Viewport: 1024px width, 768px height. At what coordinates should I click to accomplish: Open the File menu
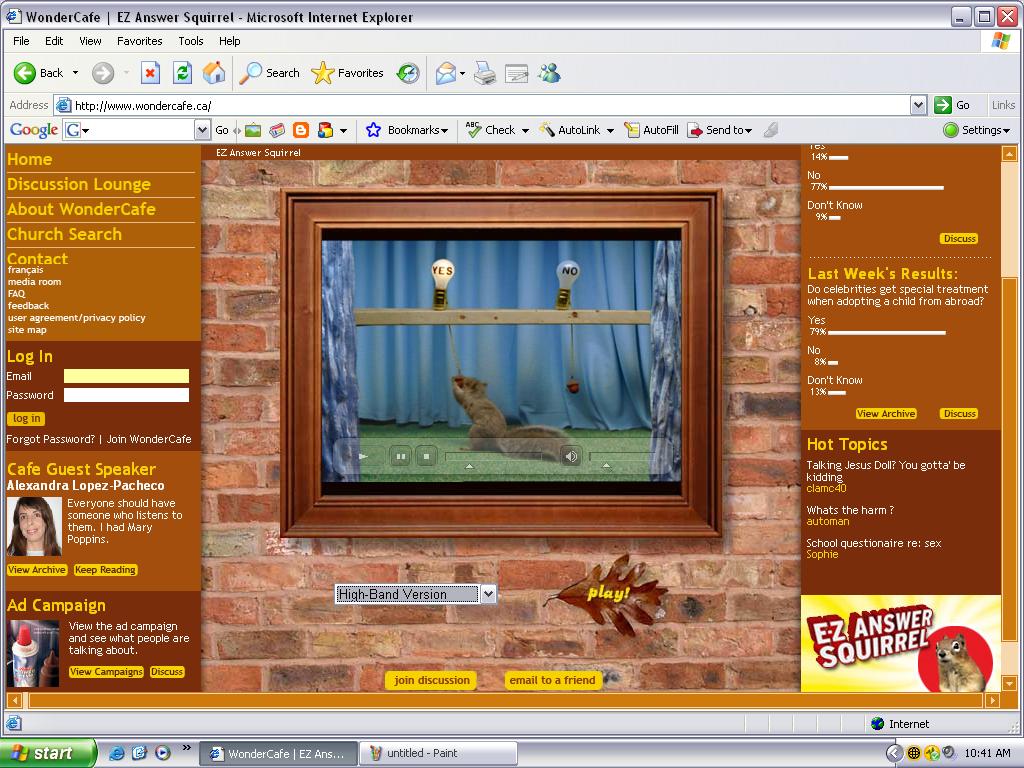[21, 40]
